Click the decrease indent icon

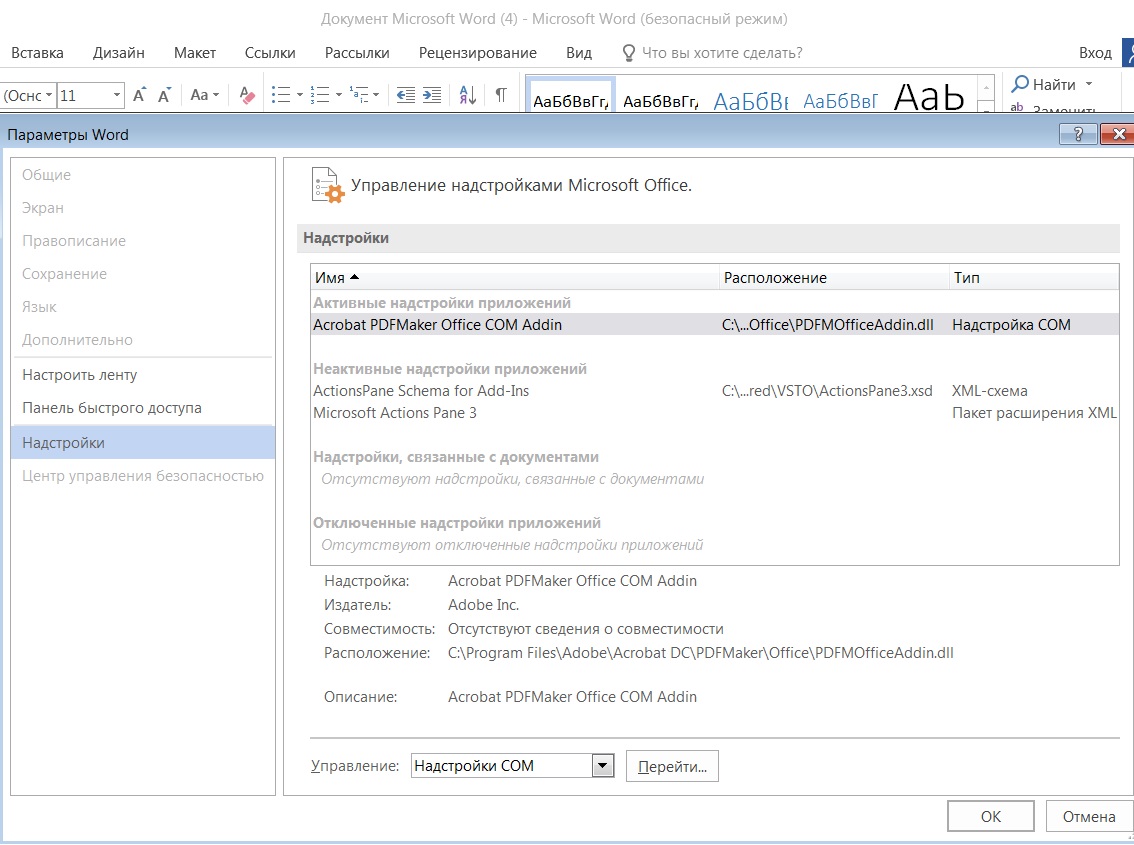[x=406, y=95]
